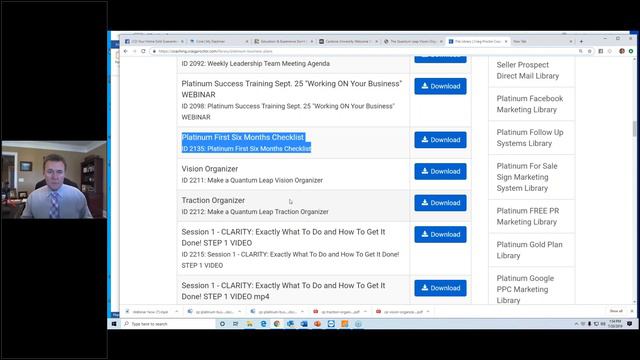The width and height of the screenshot is (640, 360).
Task: Expand options for qp-vision-organizer pdf download
Action: pos(428,311)
